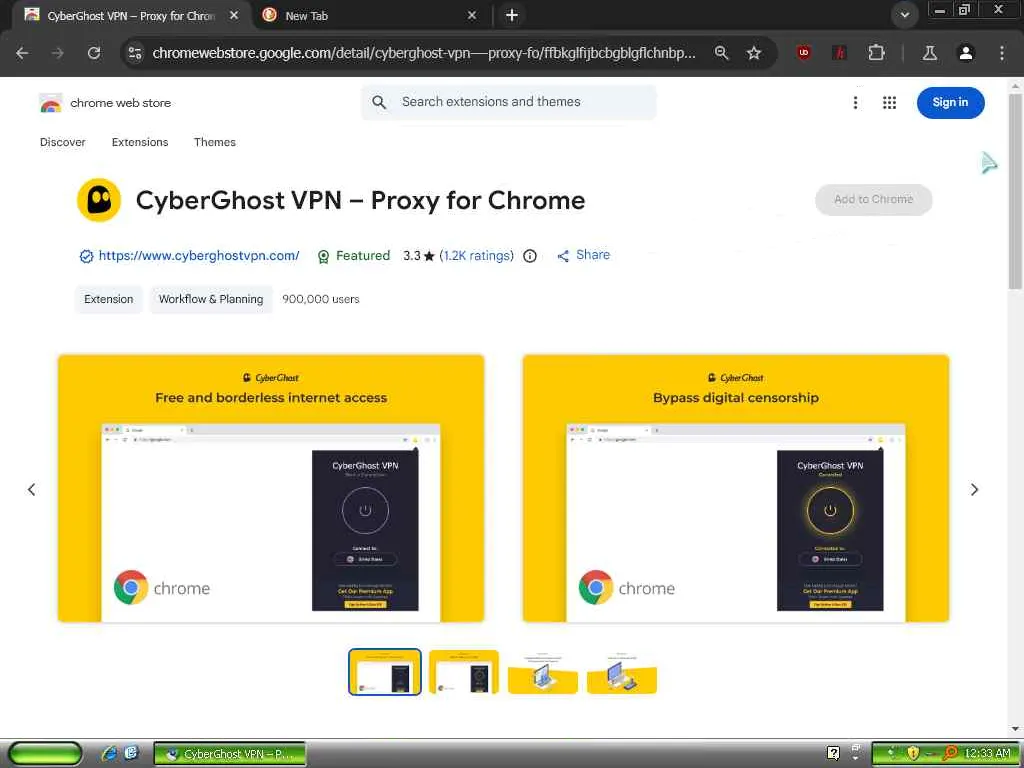
Task: Click the green Start button on taskbar
Action: pos(46,754)
